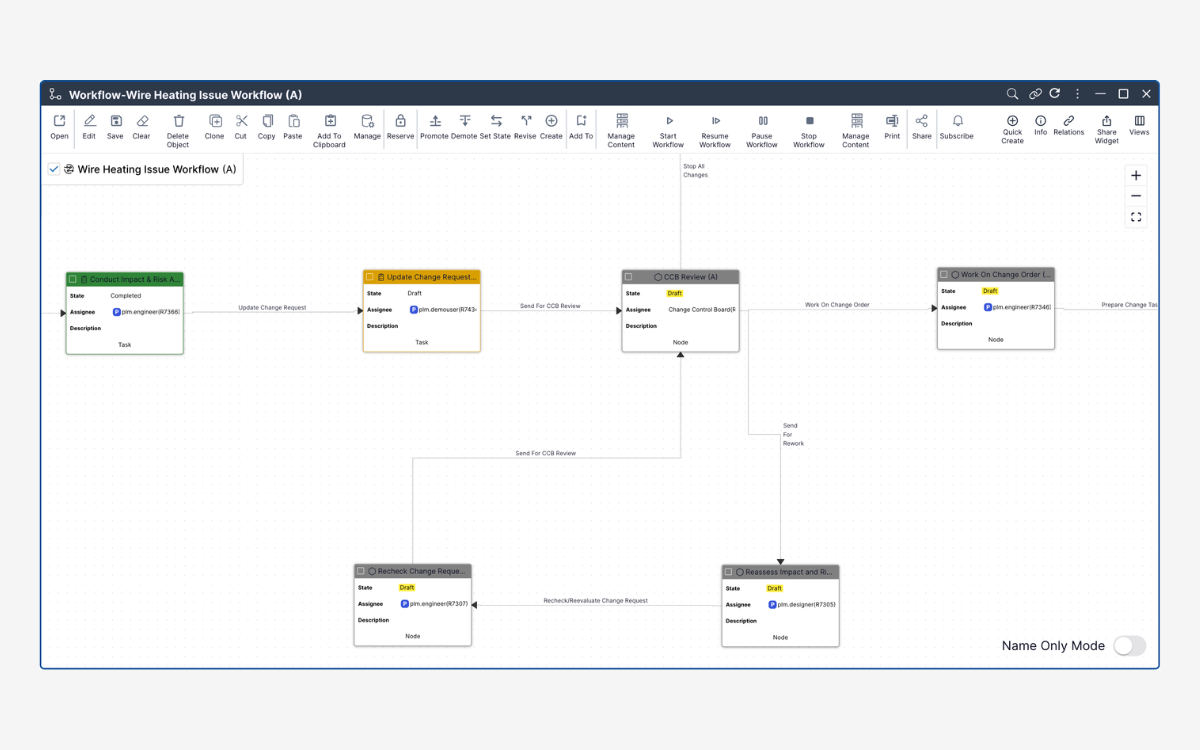Click the Promote icon in toolbar

tap(434, 121)
